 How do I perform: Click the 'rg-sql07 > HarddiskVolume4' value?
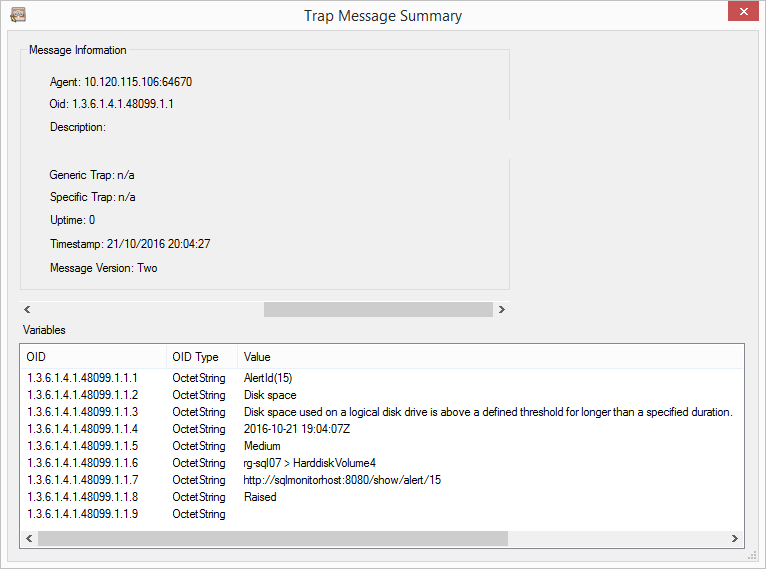[x=310, y=463]
